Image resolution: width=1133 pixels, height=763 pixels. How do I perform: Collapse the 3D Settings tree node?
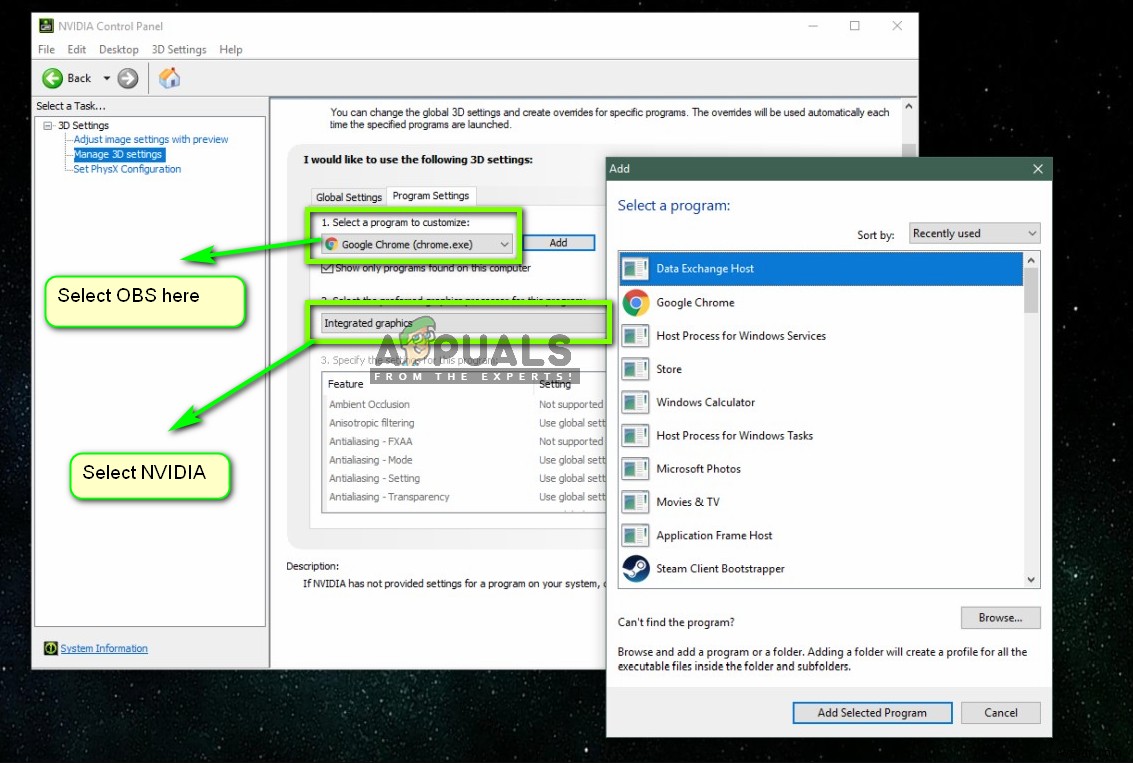49,125
